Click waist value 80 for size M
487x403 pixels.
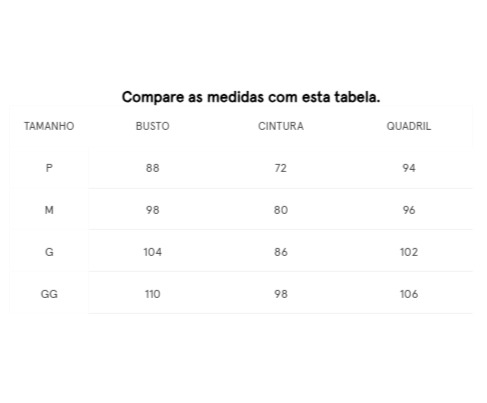281,210
